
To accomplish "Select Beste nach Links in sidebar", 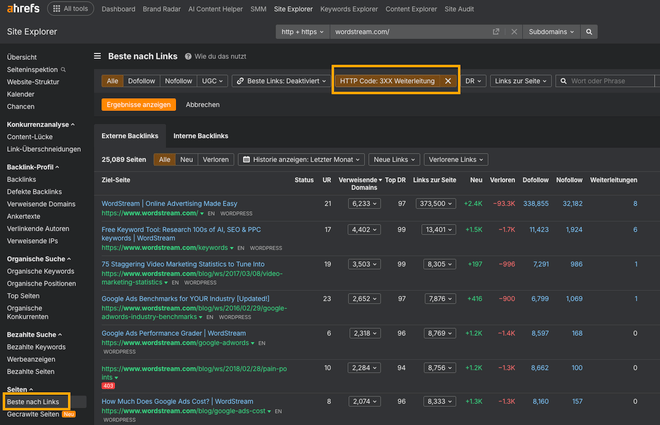I will tap(33, 401).
